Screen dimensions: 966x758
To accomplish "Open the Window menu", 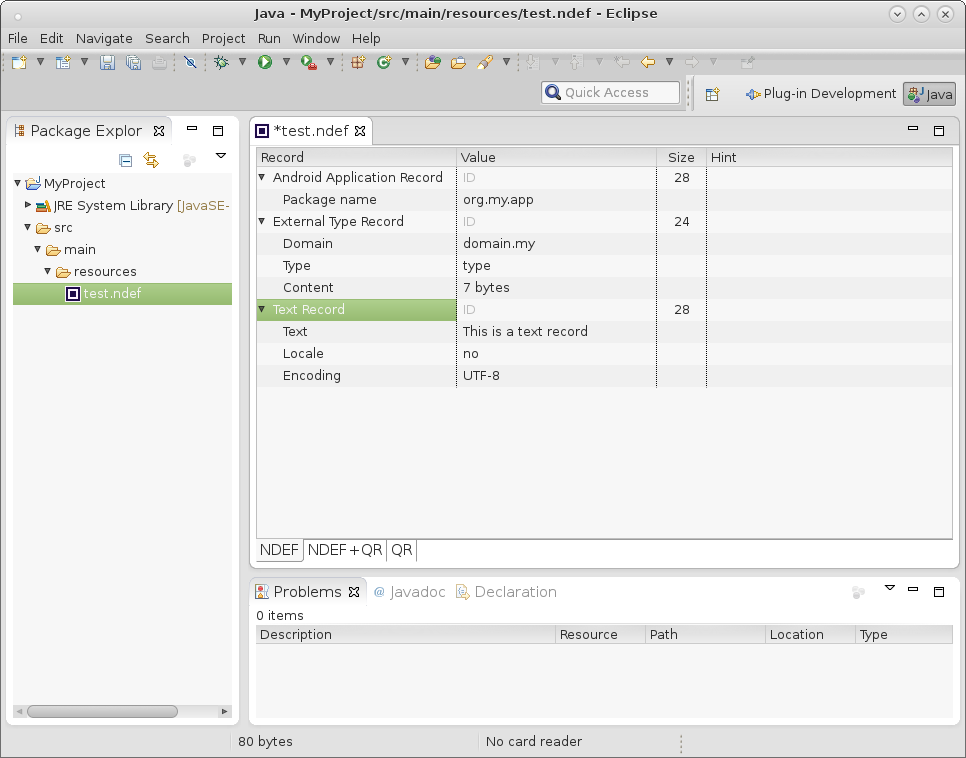I will tap(316, 38).
